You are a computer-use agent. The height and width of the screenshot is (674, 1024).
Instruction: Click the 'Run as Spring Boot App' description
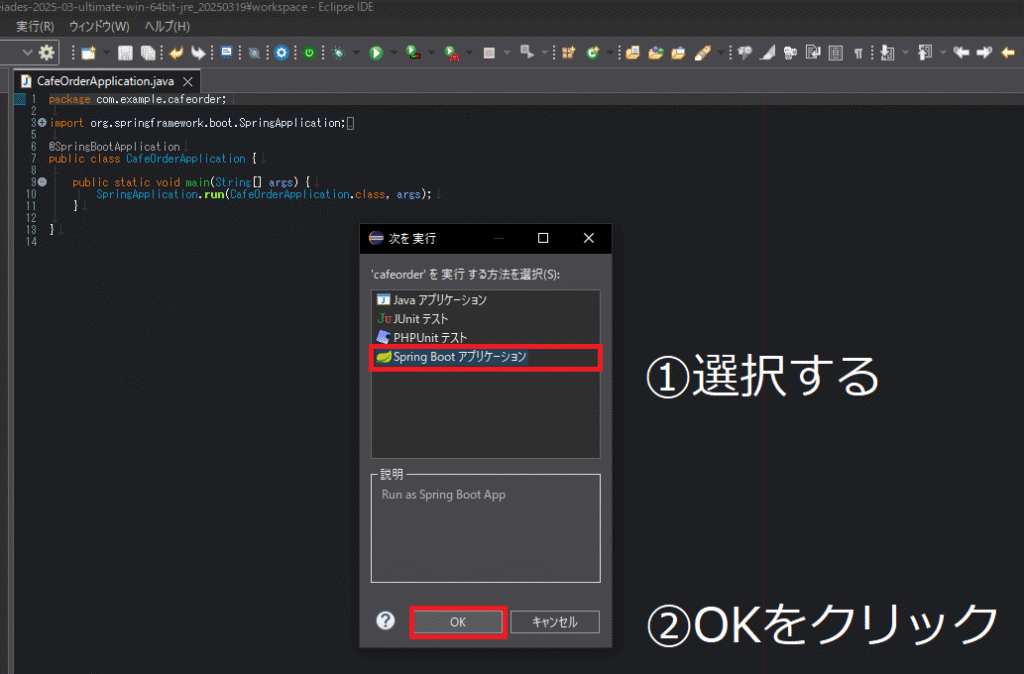tap(443, 494)
